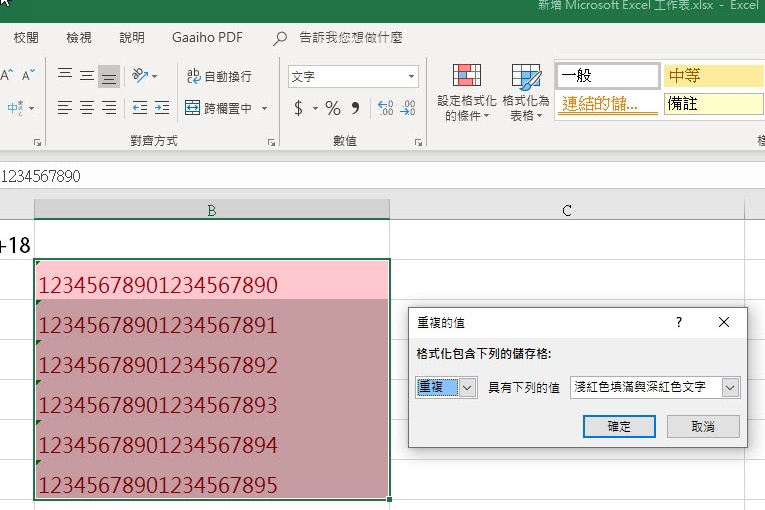Choose the 連結的儲... cell style
This screenshot has width=765, height=510.
(608, 103)
